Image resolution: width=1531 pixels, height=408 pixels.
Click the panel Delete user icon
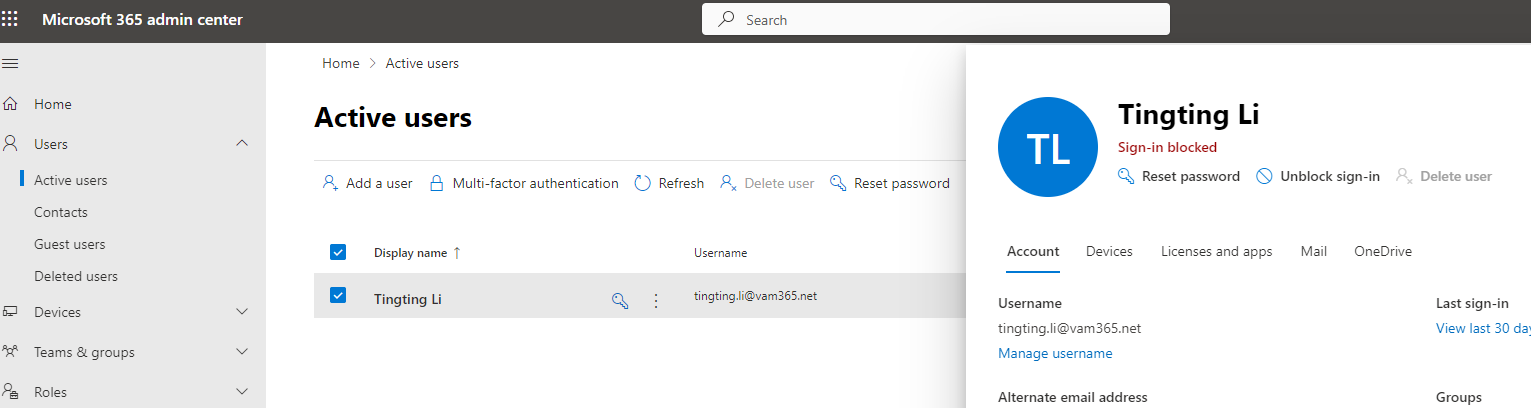pos(1404,176)
